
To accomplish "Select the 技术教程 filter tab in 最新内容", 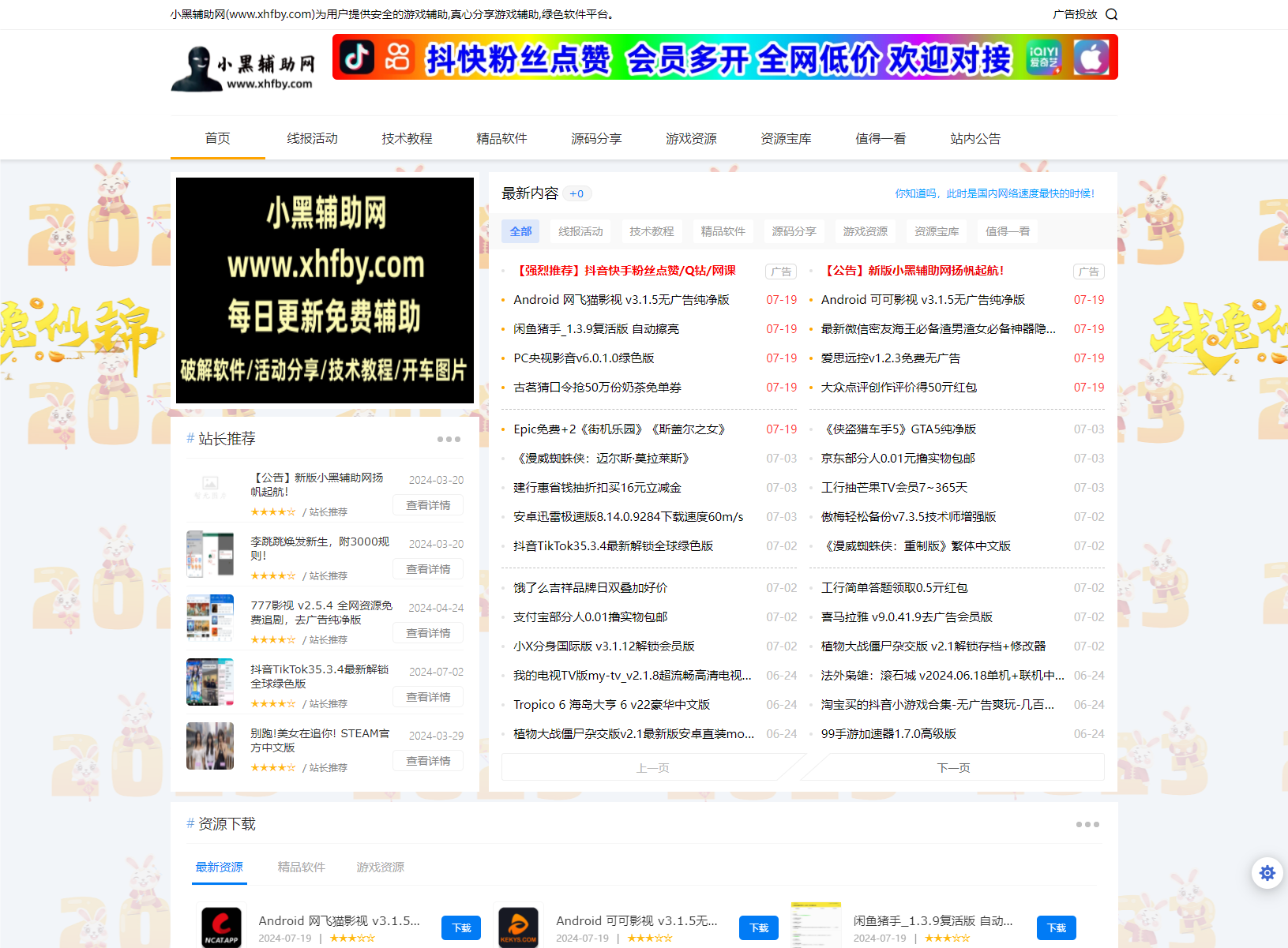I will click(652, 231).
